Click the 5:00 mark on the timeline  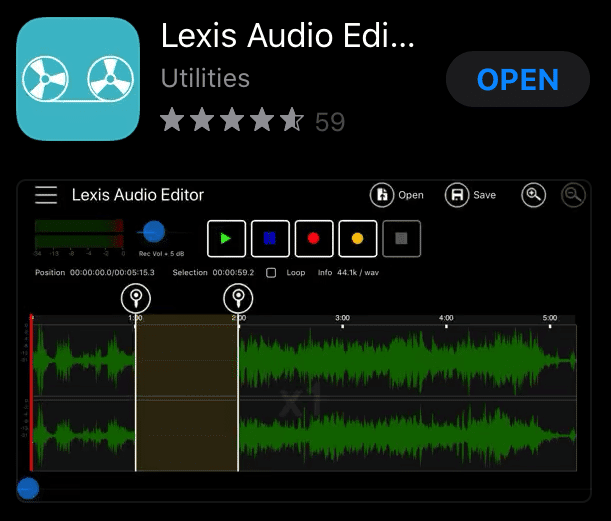550,318
